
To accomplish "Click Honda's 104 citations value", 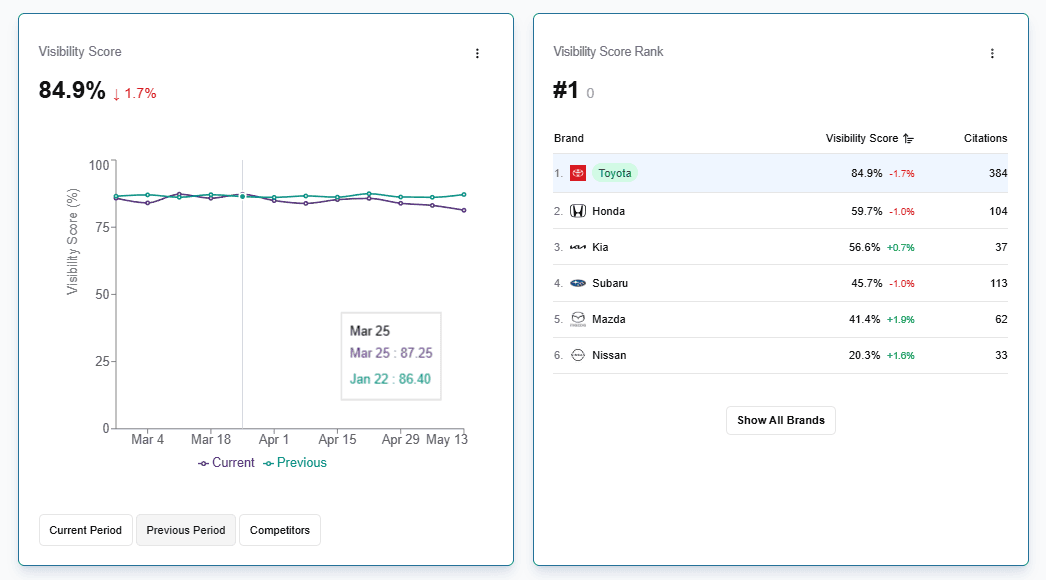I will tap(998, 211).
